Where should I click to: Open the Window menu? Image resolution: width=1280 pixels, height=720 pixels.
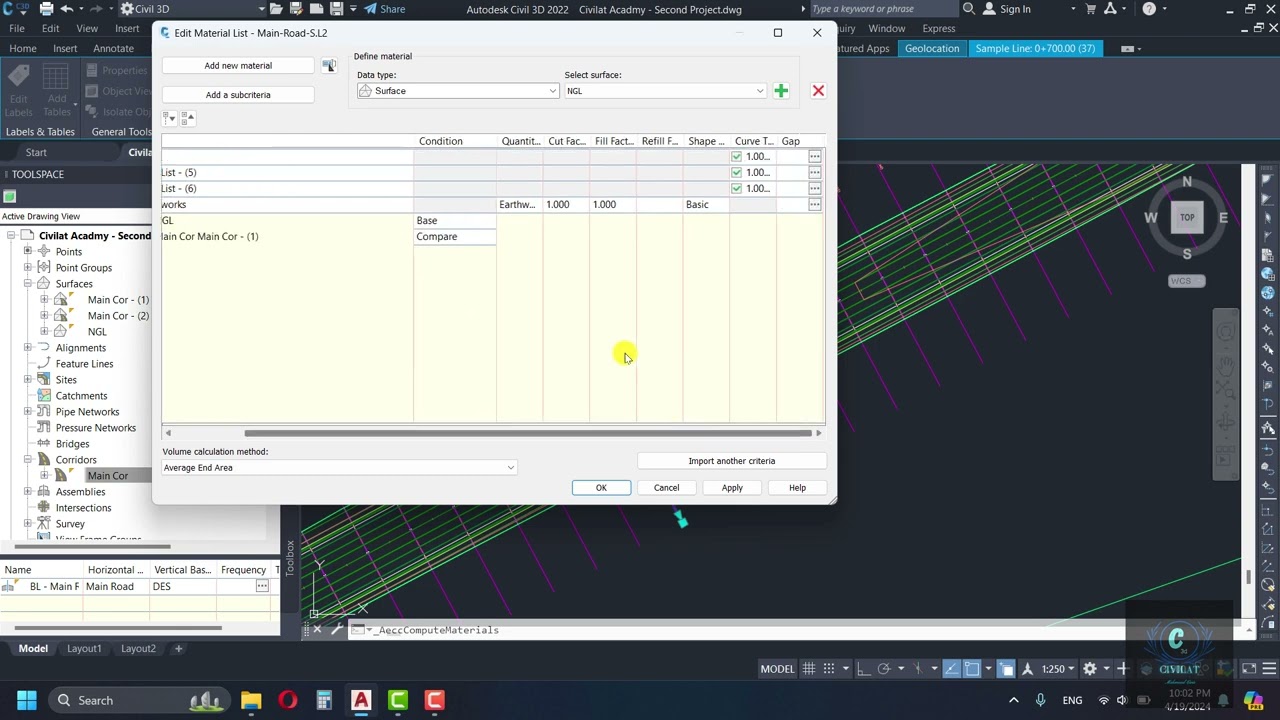[x=886, y=28]
